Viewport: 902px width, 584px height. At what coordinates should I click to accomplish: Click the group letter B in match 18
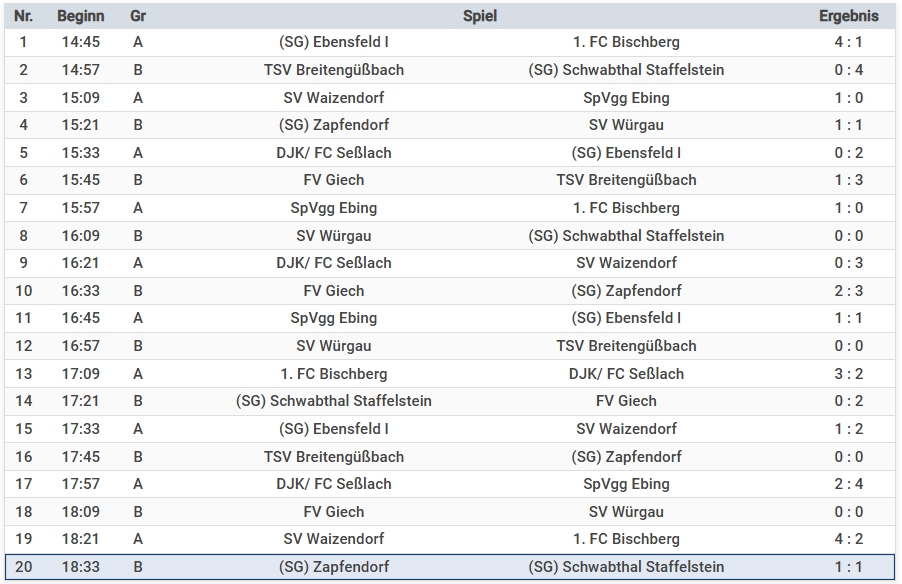[x=138, y=512]
